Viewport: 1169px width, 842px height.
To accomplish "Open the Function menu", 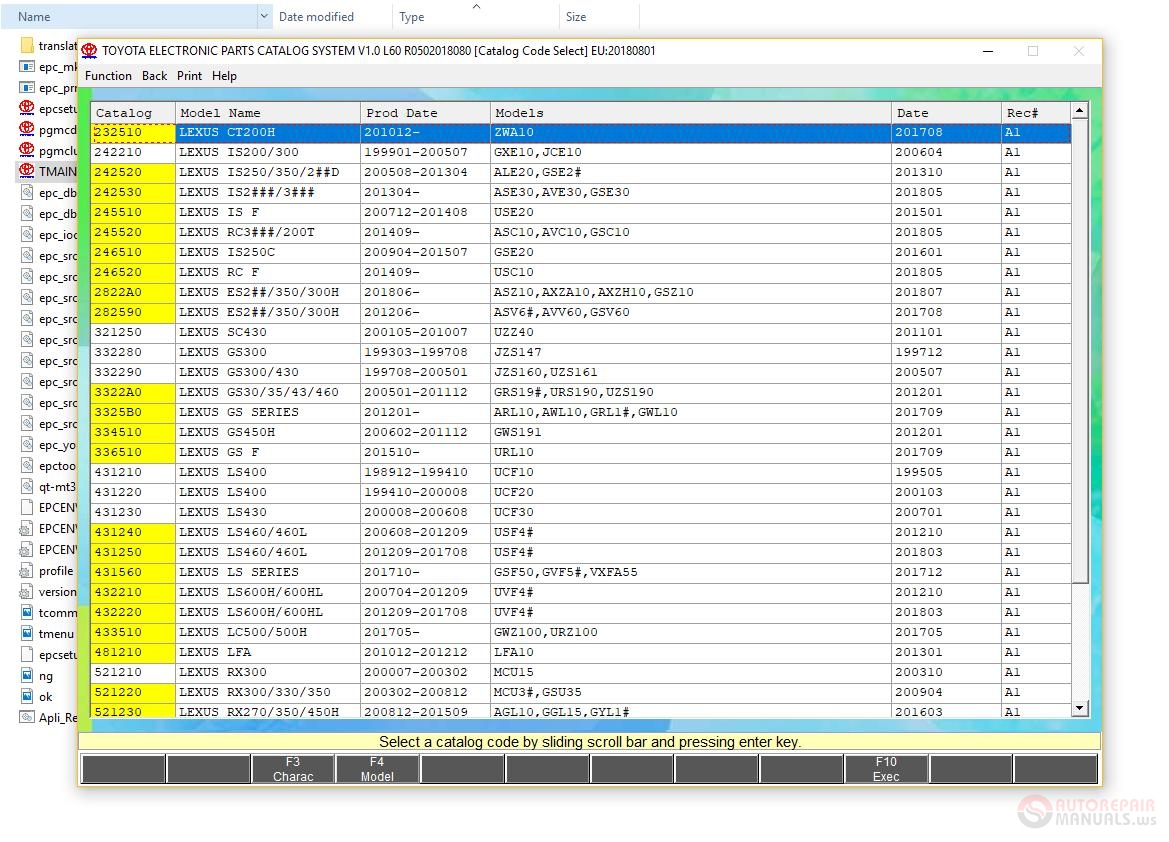I will (x=108, y=75).
